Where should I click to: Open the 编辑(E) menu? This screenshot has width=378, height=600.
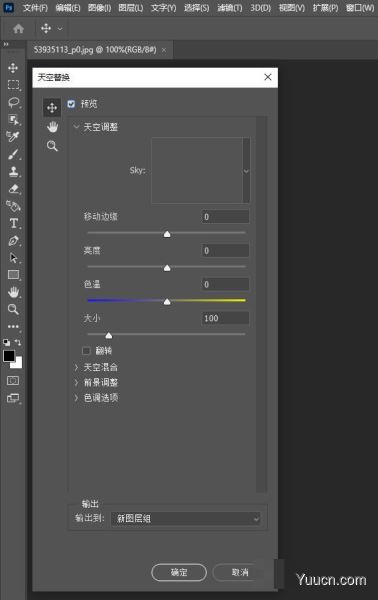tap(68, 8)
